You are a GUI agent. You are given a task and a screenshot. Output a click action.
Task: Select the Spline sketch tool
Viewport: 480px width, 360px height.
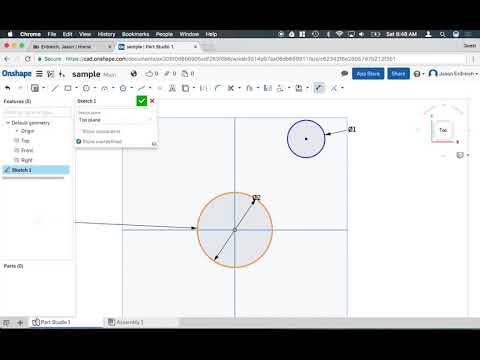(142, 88)
